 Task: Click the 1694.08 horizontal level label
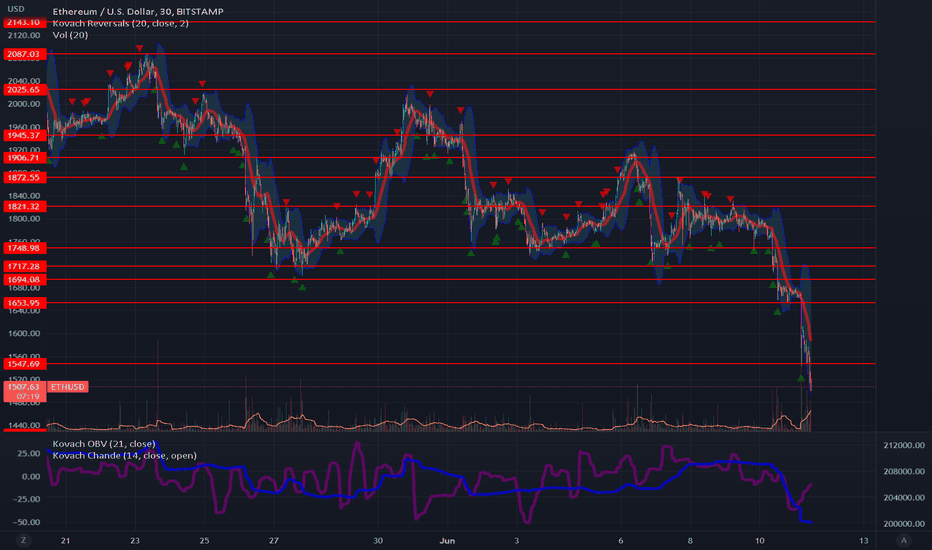click(24, 279)
